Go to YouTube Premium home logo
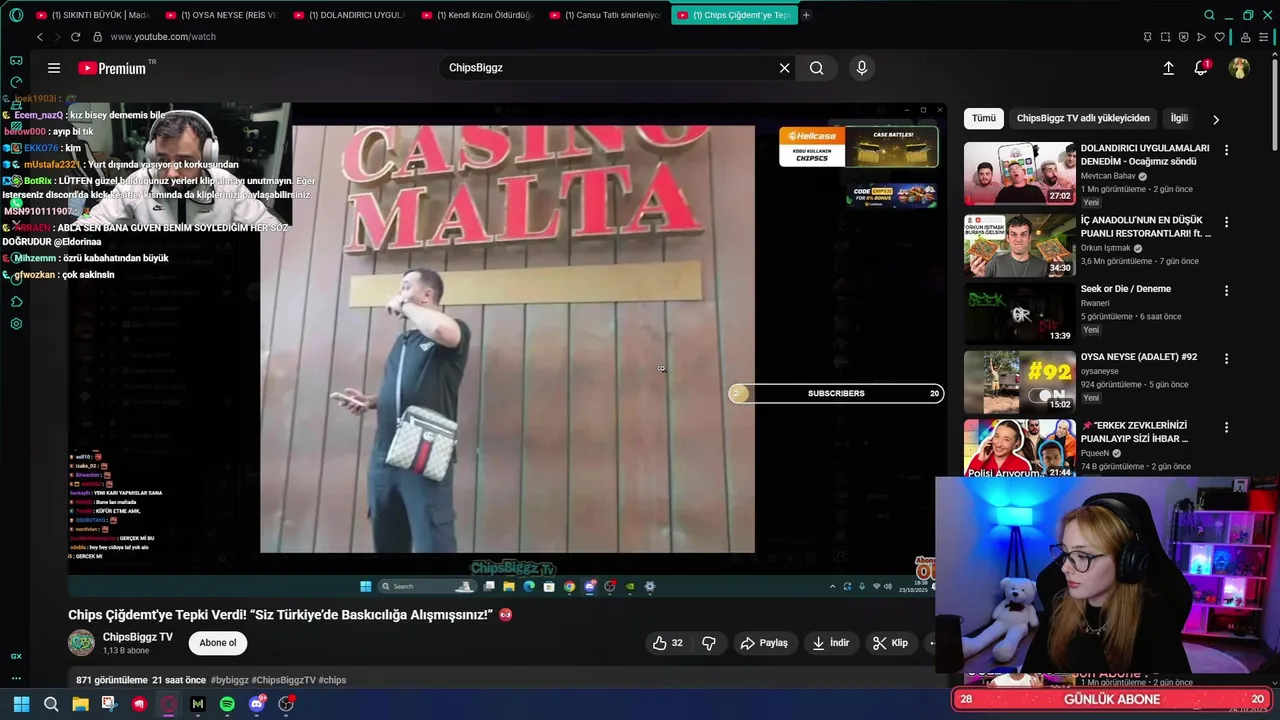Viewport: 1280px width, 720px height. (x=112, y=68)
